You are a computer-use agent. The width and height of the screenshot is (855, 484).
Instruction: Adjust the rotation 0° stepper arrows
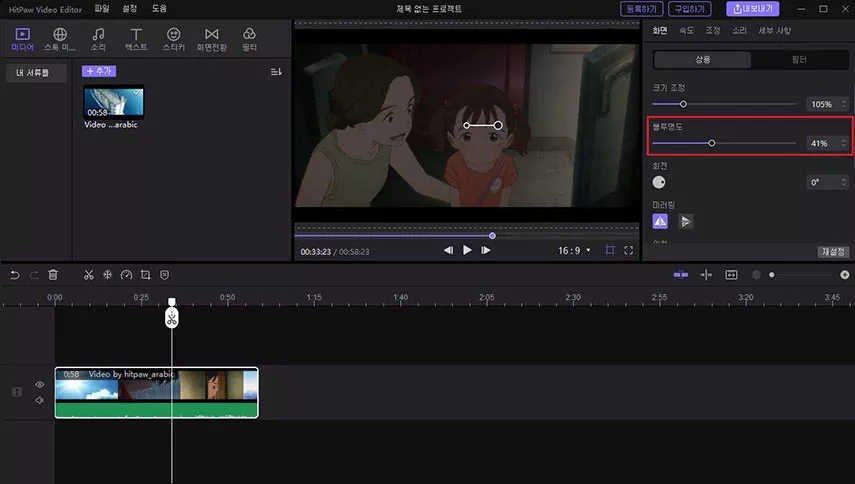[x=844, y=182]
